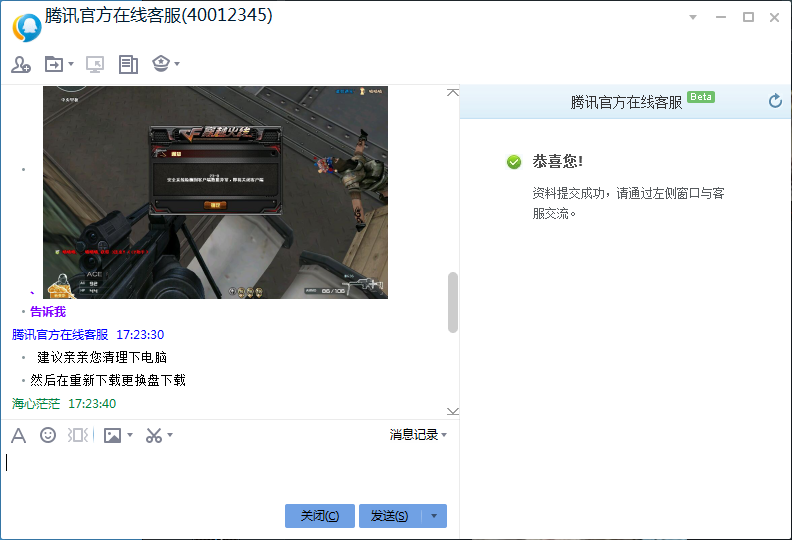Open the send file icon
Image resolution: width=792 pixels, height=540 pixels.
coord(54,64)
